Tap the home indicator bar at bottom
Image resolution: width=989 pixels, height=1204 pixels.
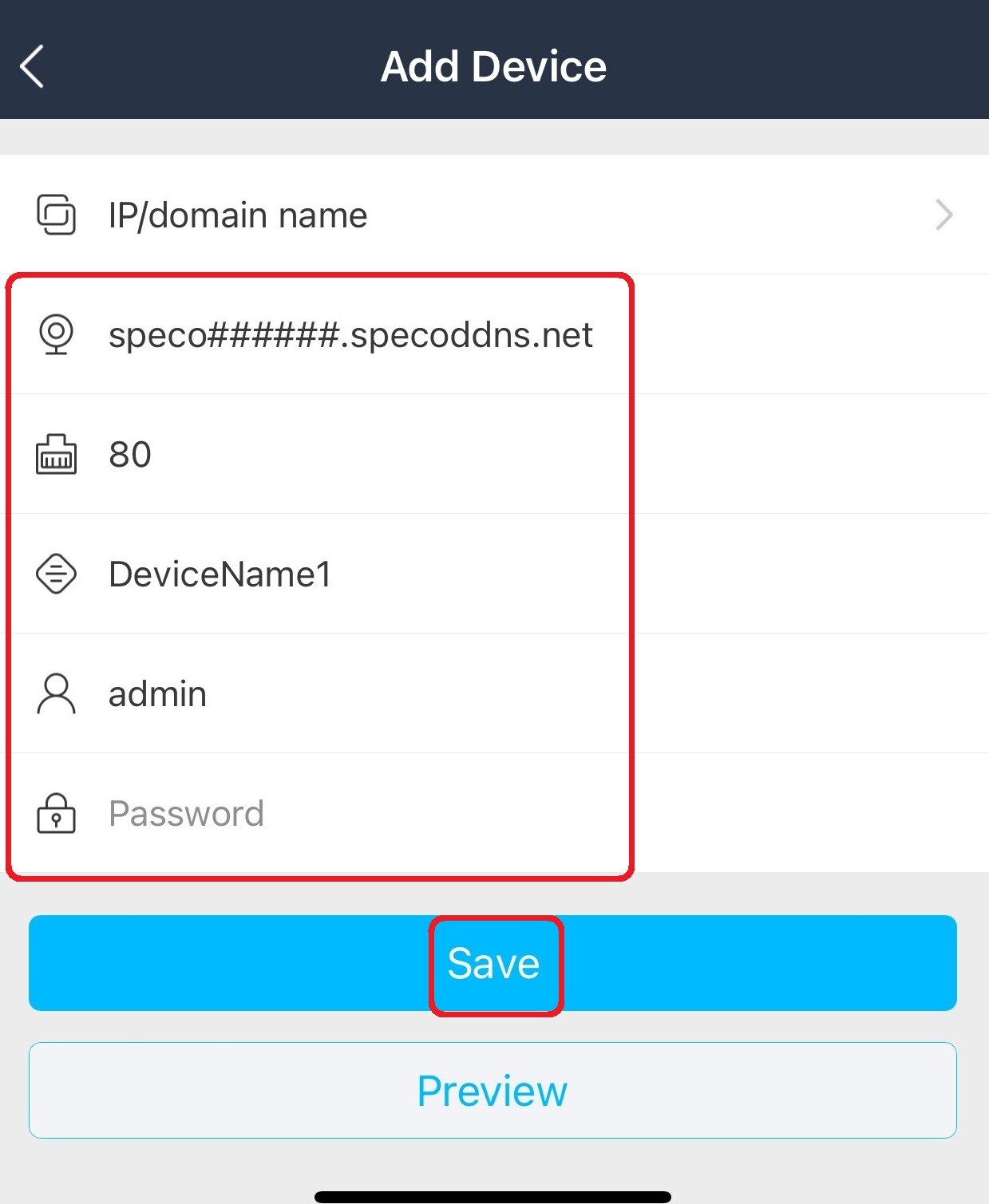pos(493,1194)
